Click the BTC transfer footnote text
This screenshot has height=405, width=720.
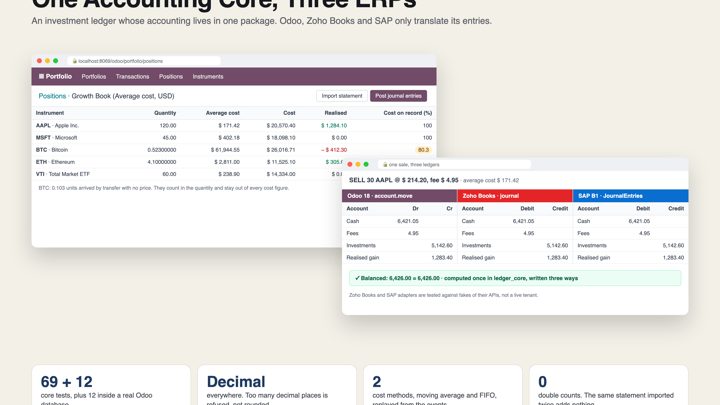(163, 188)
